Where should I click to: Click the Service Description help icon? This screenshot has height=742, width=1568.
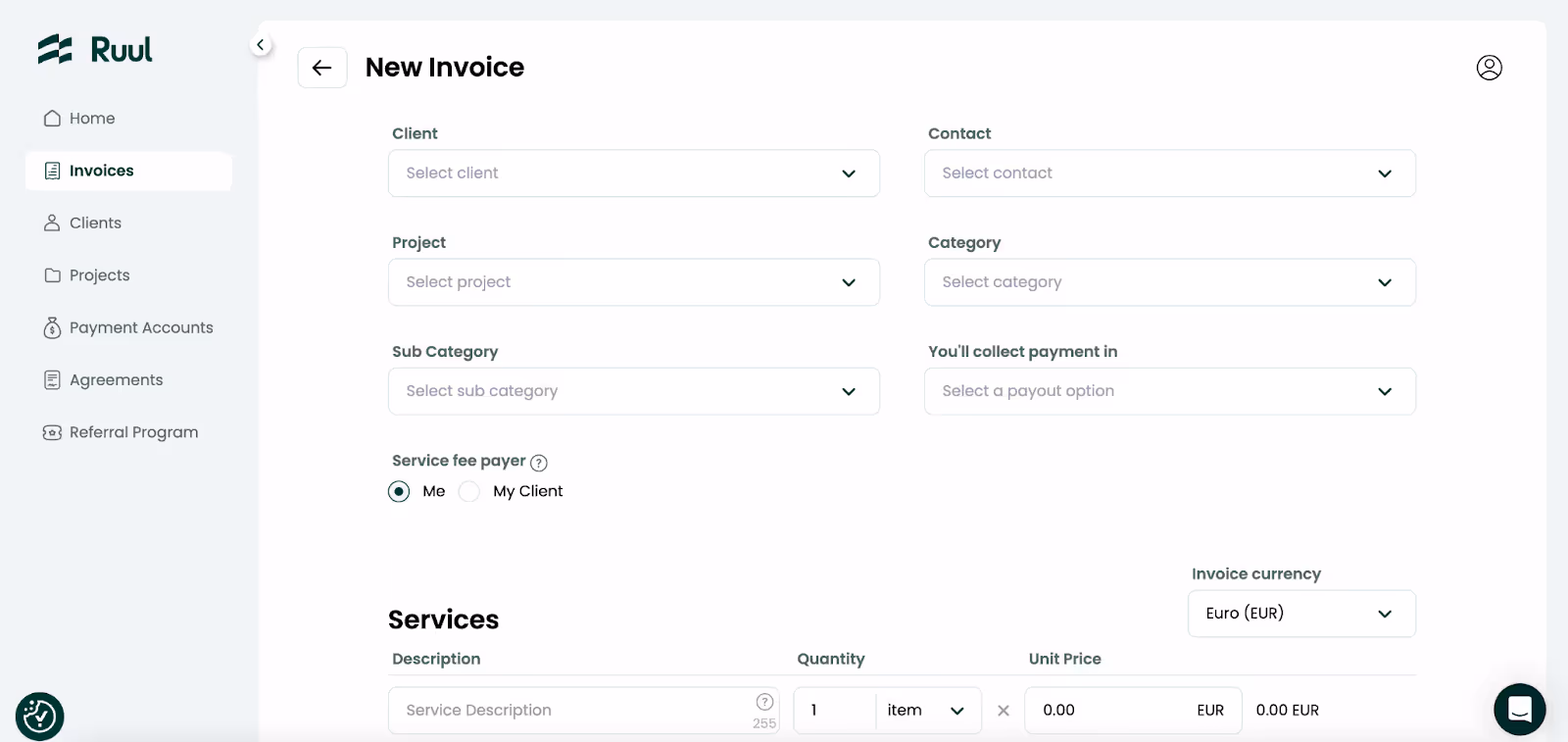coord(765,702)
